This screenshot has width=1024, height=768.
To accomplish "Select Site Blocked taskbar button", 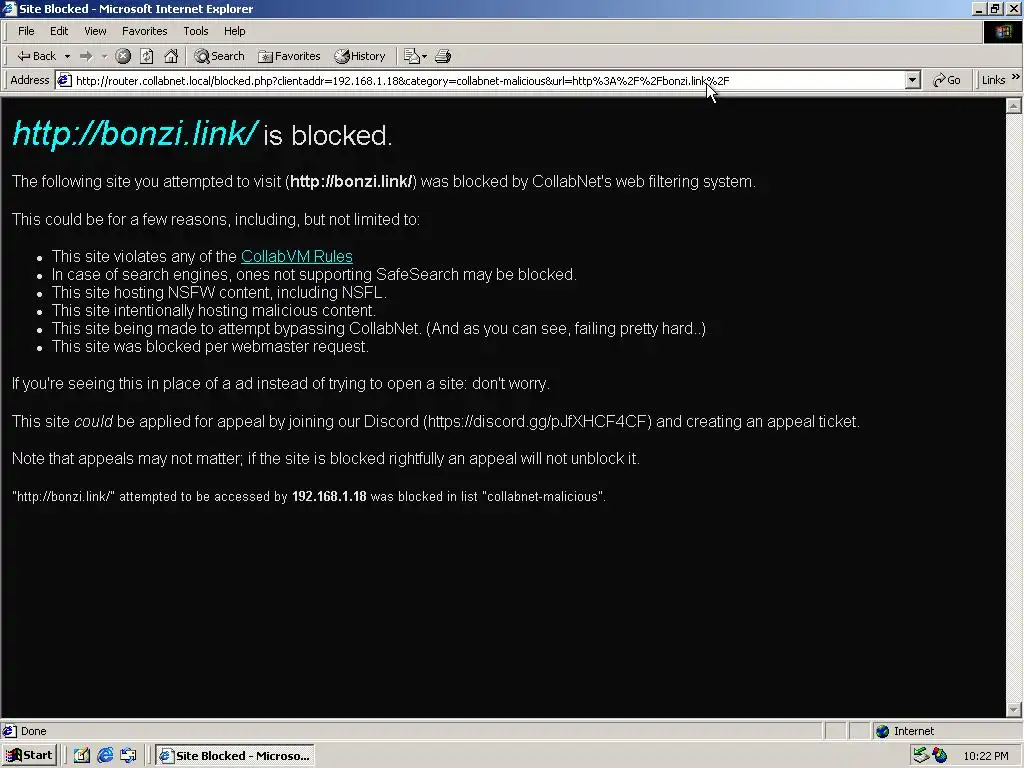I will [x=235, y=756].
